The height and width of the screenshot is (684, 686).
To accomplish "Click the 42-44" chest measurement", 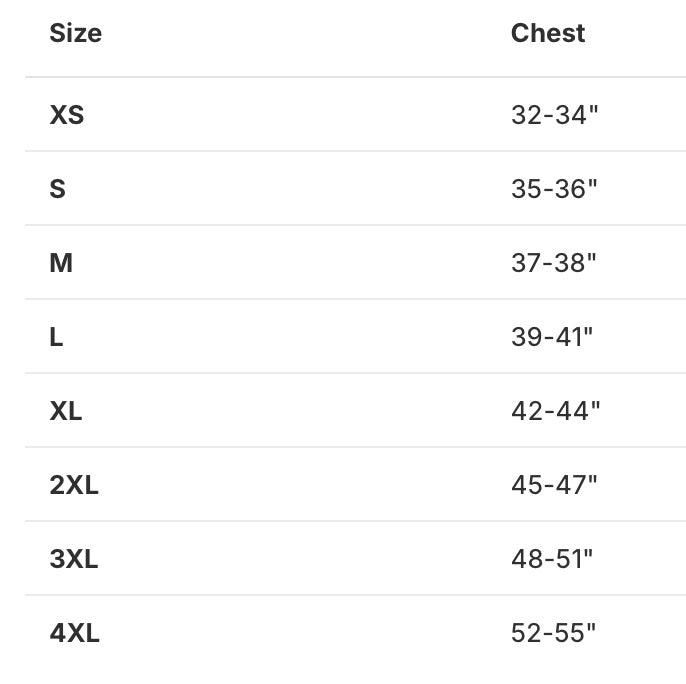I will point(555,411).
